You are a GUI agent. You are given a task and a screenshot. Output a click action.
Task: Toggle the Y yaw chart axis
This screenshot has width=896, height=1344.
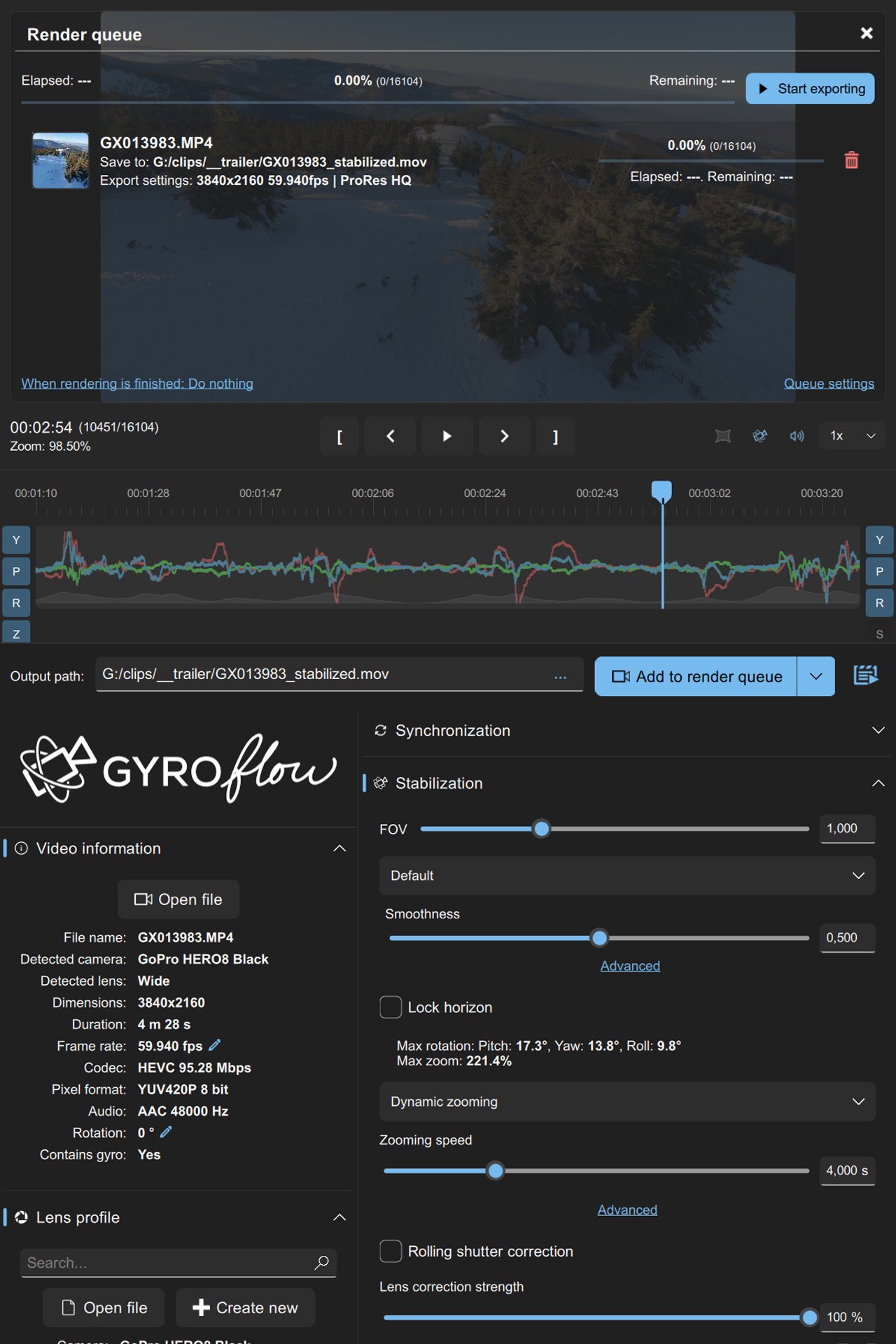tap(16, 540)
